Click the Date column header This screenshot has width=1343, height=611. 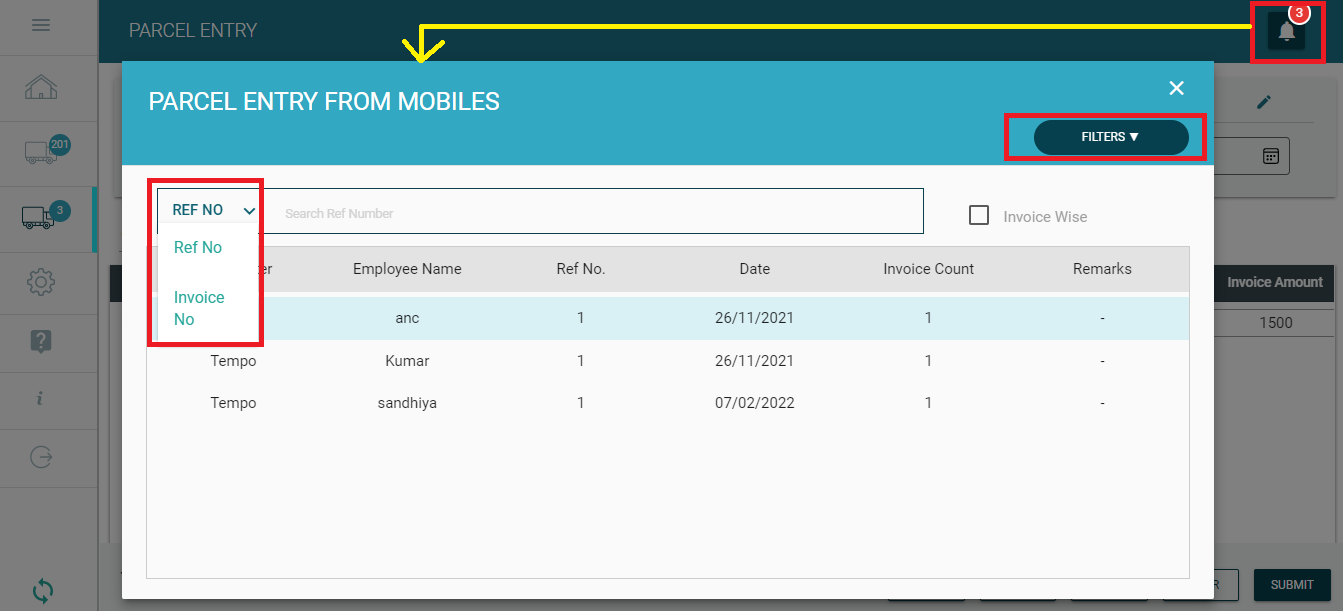(x=755, y=269)
